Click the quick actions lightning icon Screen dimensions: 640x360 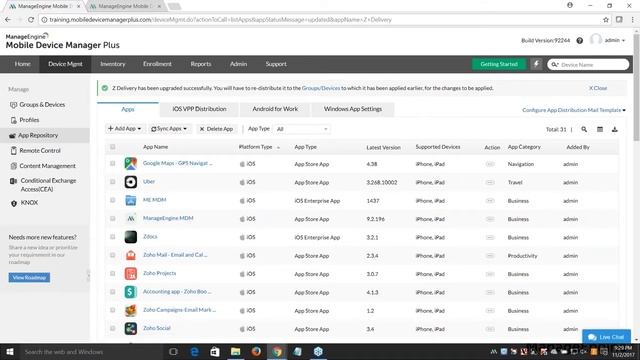[536, 64]
